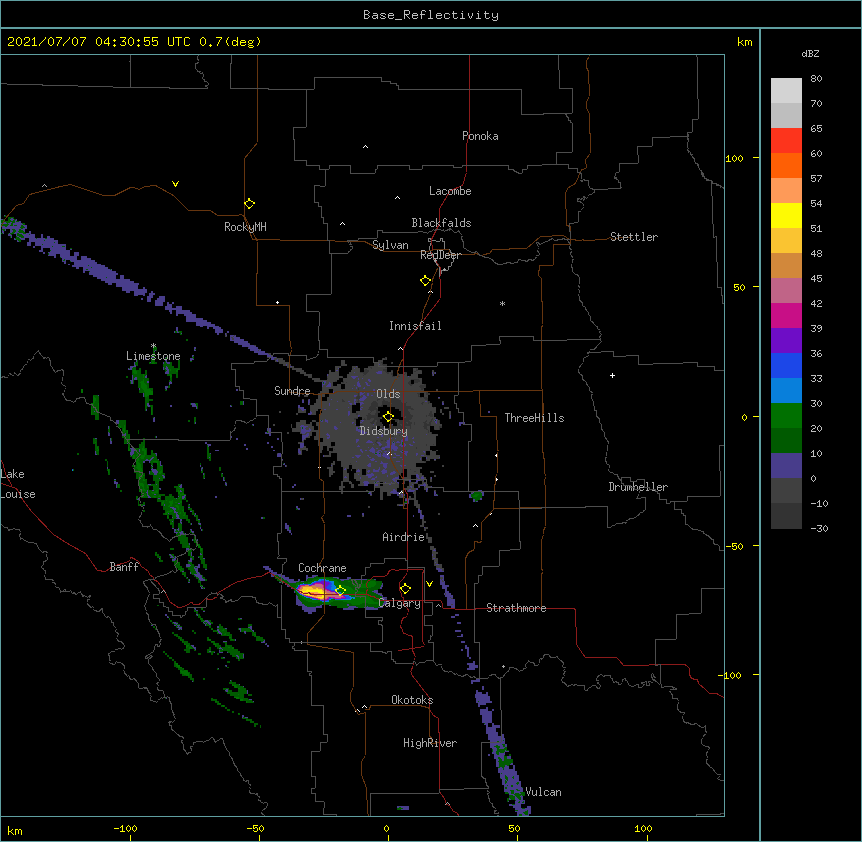This screenshot has width=862, height=842.
Task: Click the Banff label
Action: tap(124, 567)
